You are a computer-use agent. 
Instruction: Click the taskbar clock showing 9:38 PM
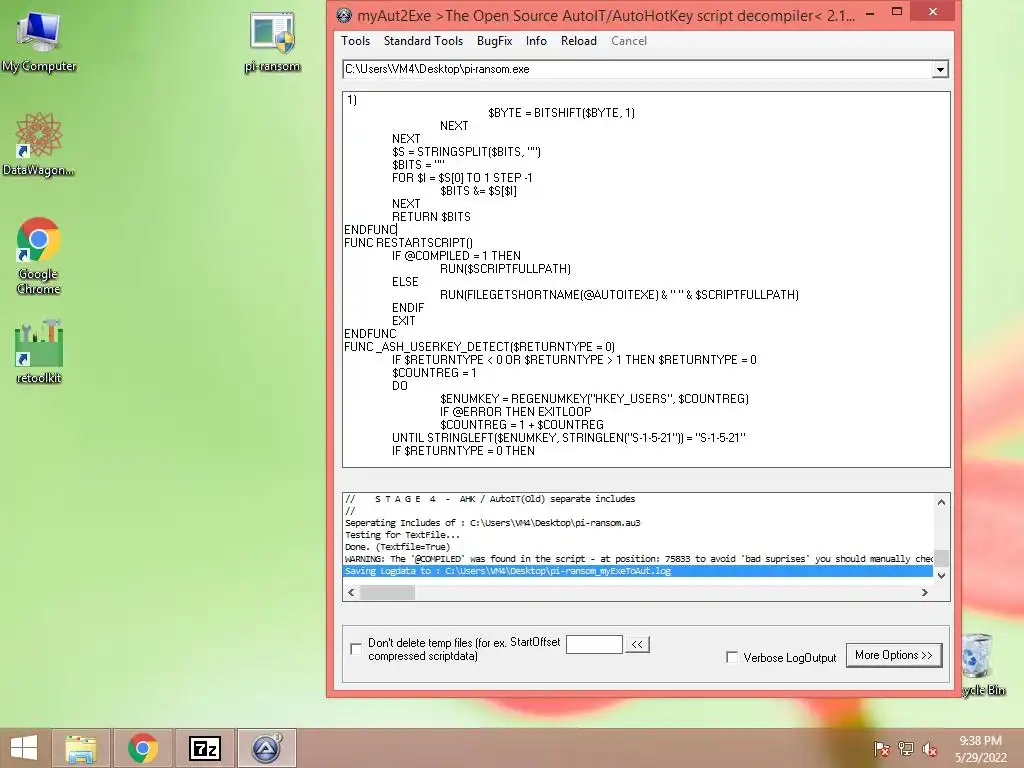click(x=980, y=749)
